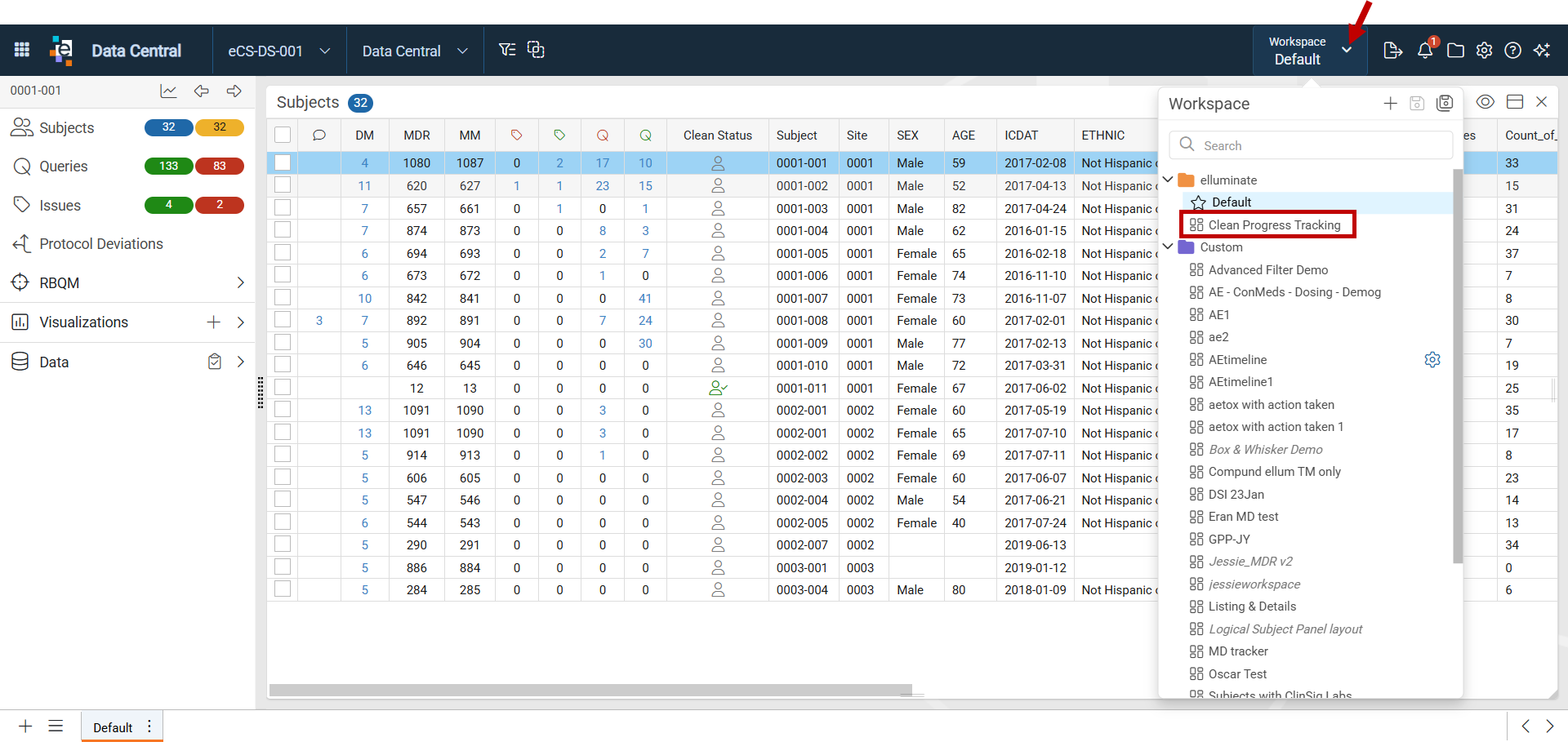Viewport: 1568px width, 742px height.
Task: Expand the Data section chevron
Action: (x=240, y=362)
